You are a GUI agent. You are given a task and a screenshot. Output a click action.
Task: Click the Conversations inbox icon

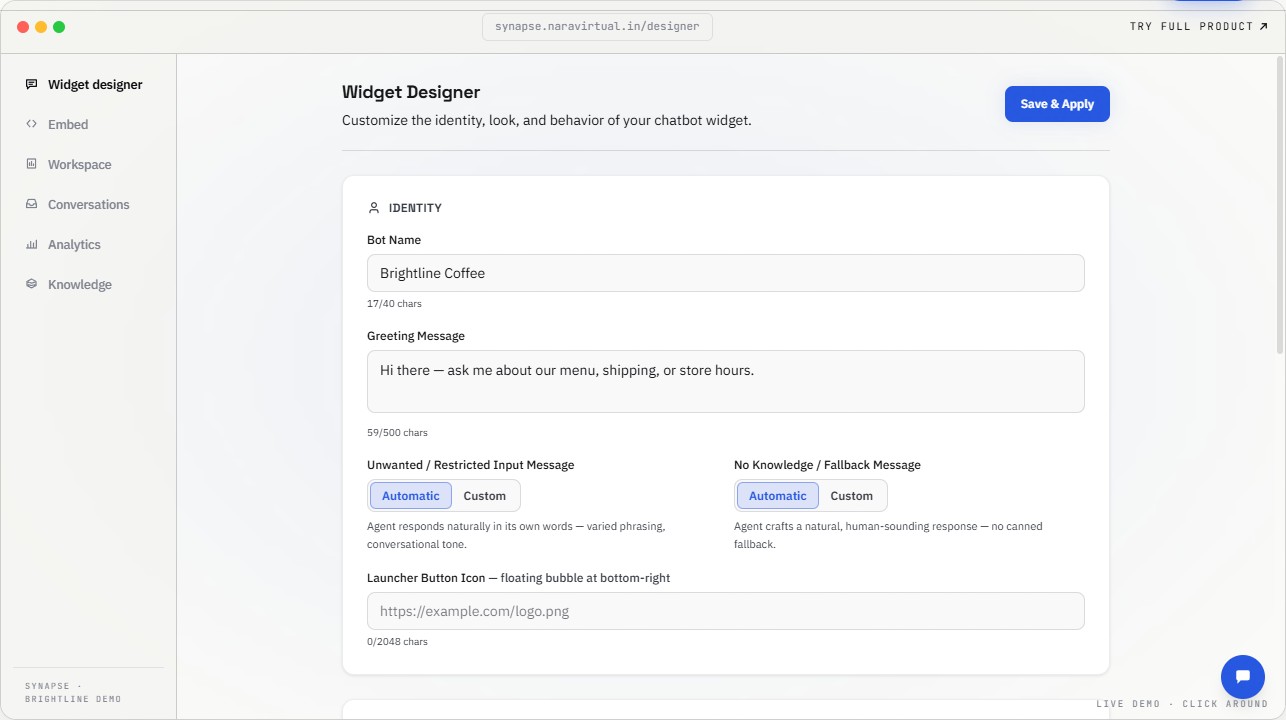coord(31,204)
